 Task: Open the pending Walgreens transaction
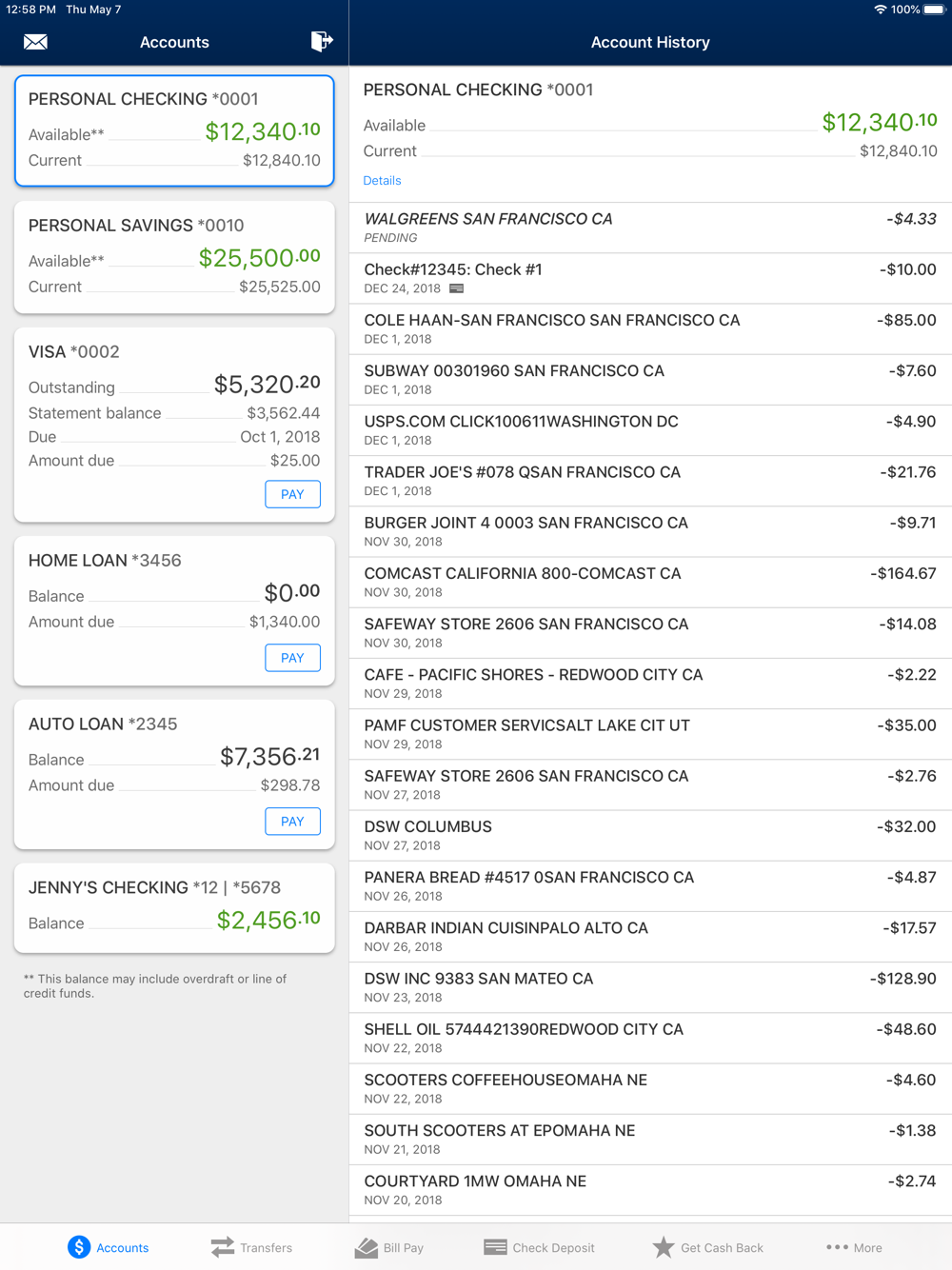pyautogui.click(x=650, y=228)
